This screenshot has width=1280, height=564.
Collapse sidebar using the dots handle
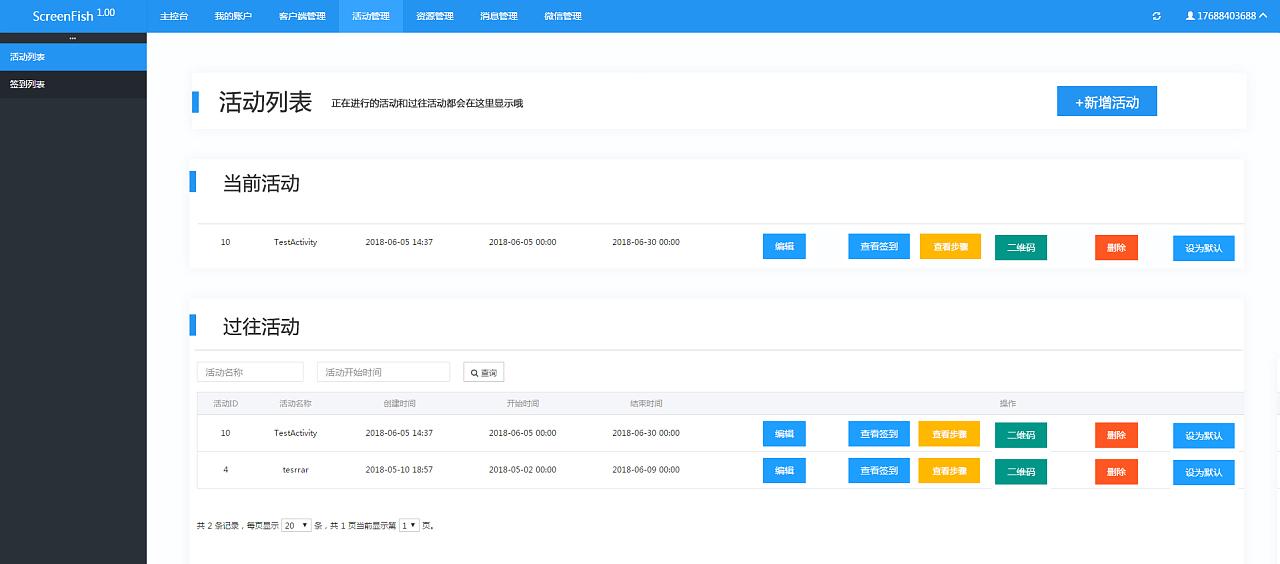(72, 38)
